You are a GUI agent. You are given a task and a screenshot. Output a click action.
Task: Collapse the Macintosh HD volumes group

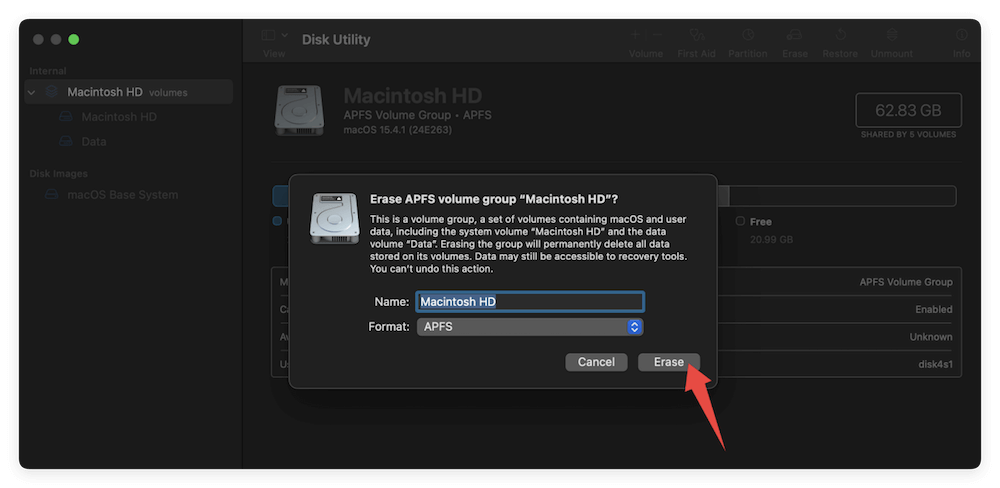click(x=31, y=92)
